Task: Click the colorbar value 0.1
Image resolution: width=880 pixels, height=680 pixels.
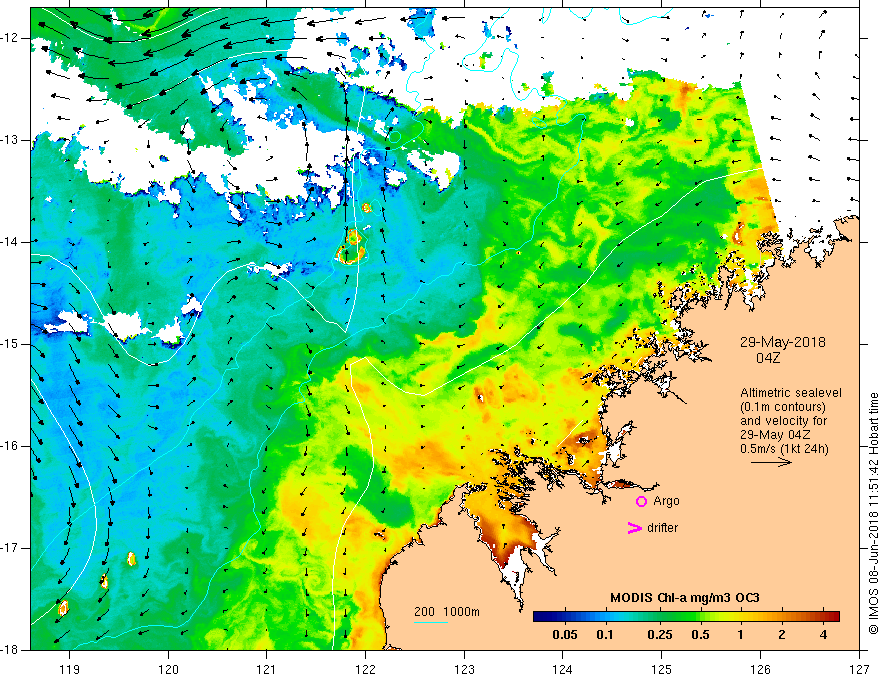Action: (604, 635)
